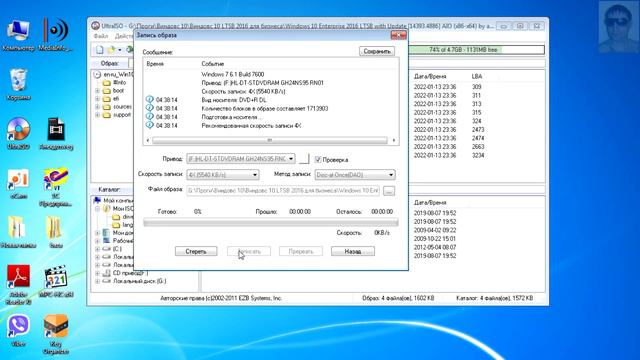Click the Прервать abort button
This screenshot has width=640, height=360.
tap(301, 251)
